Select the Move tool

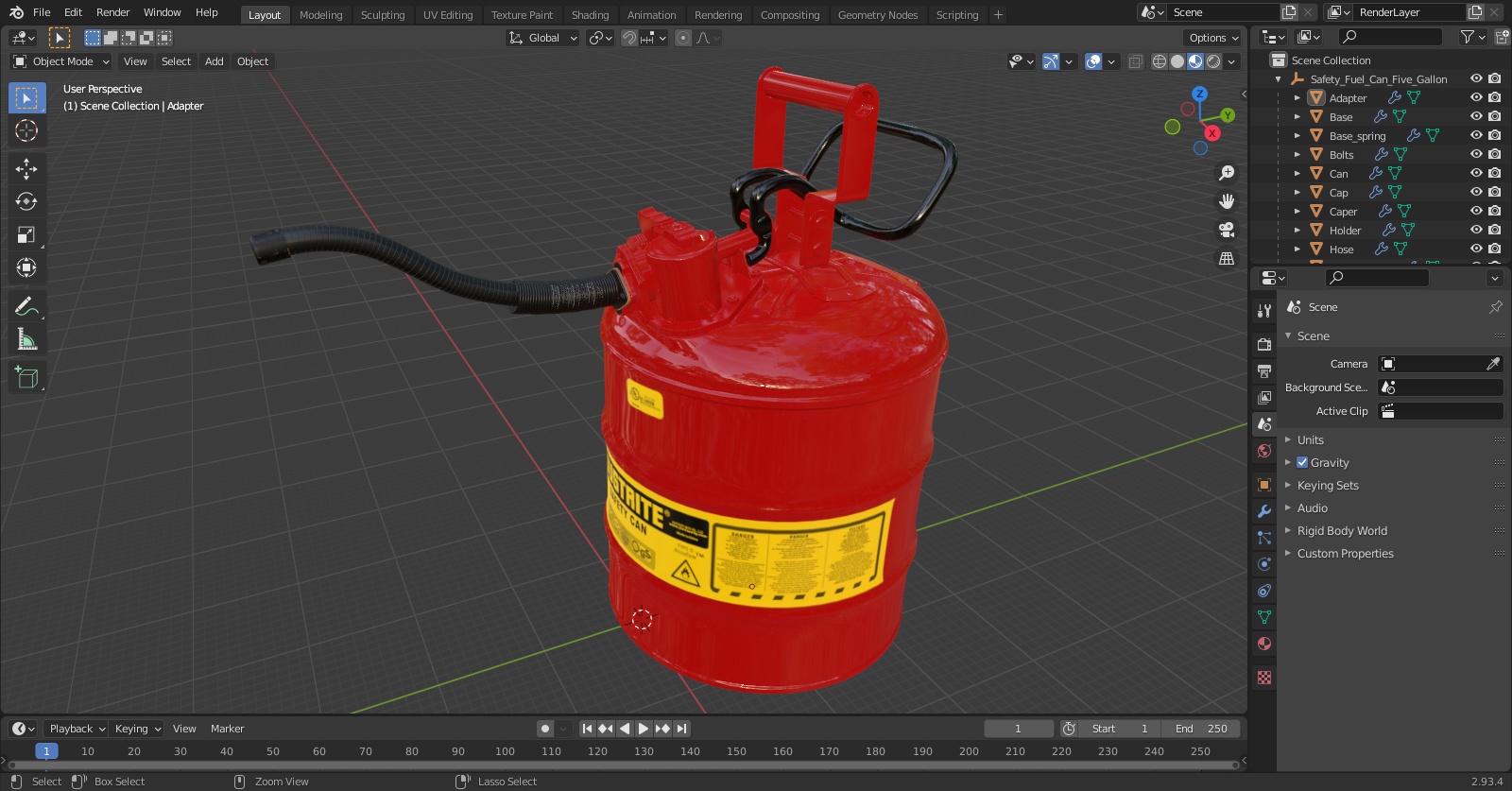26,169
